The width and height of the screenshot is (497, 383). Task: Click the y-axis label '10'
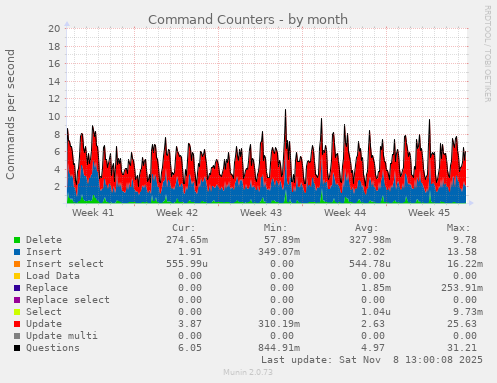coord(54,117)
